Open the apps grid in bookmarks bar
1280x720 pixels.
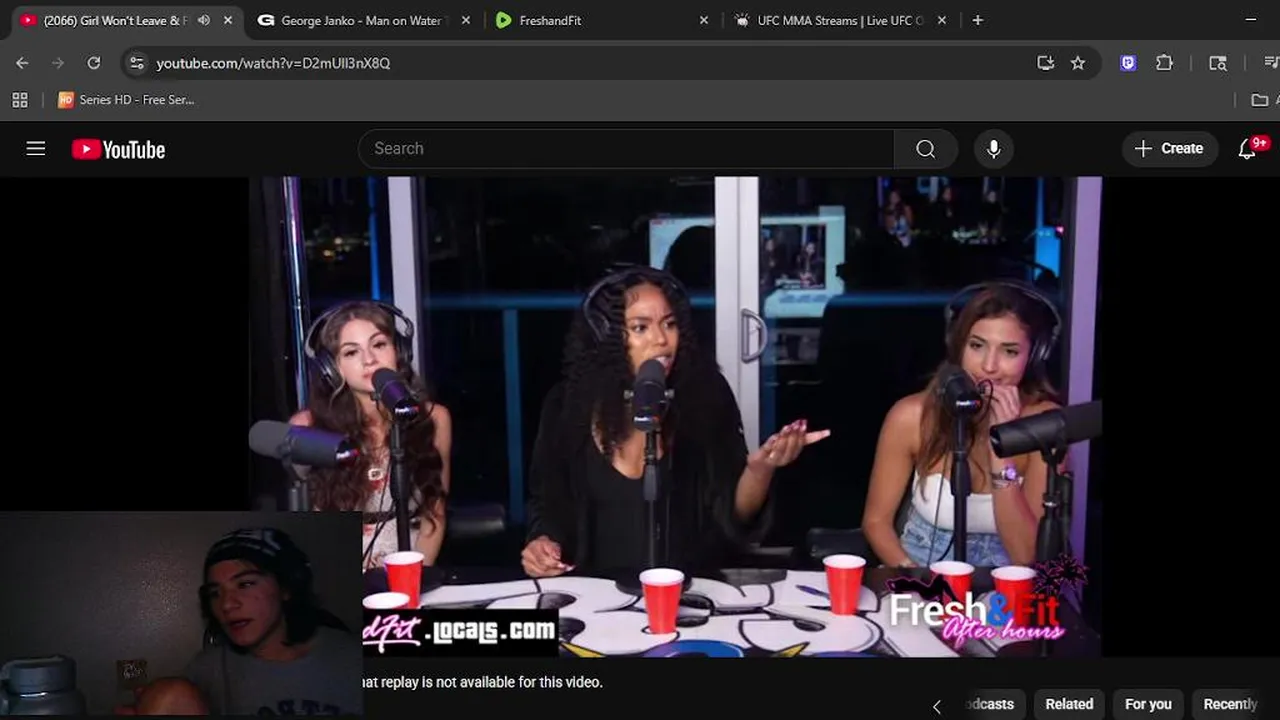(x=20, y=100)
